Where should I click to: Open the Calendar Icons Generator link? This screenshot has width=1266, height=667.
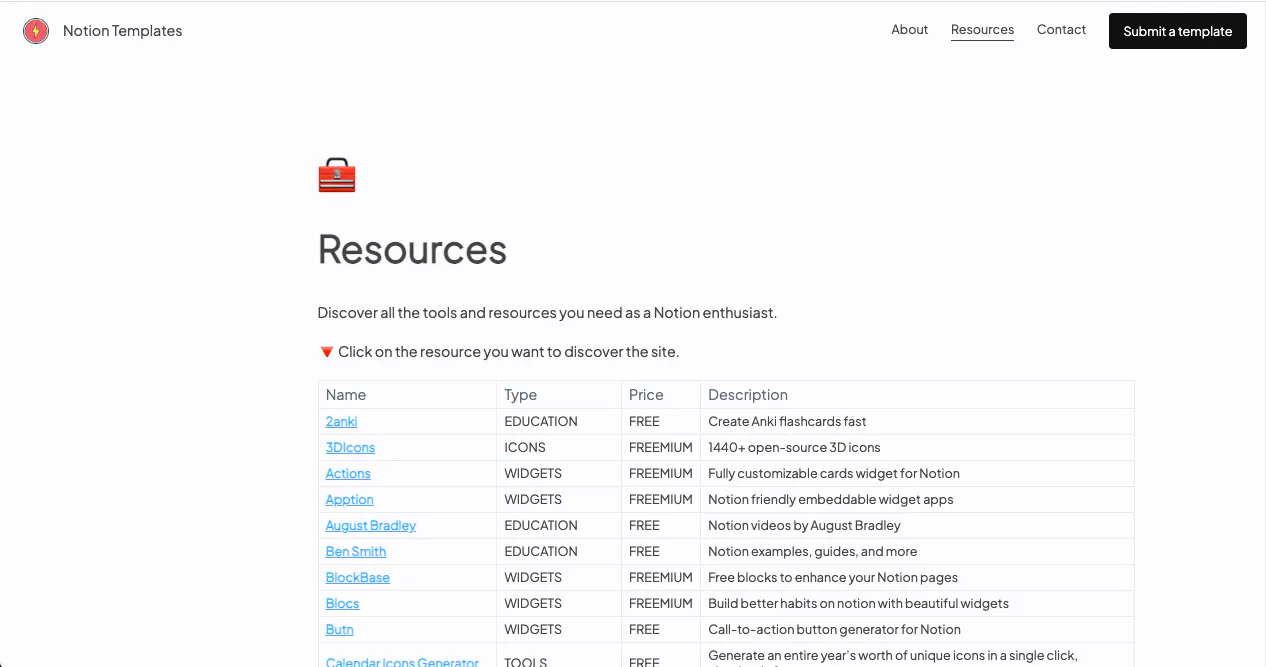[402, 661]
